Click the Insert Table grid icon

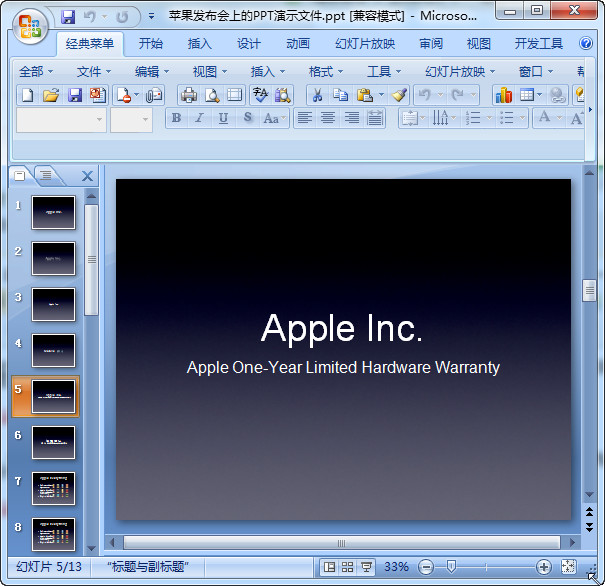(x=527, y=95)
